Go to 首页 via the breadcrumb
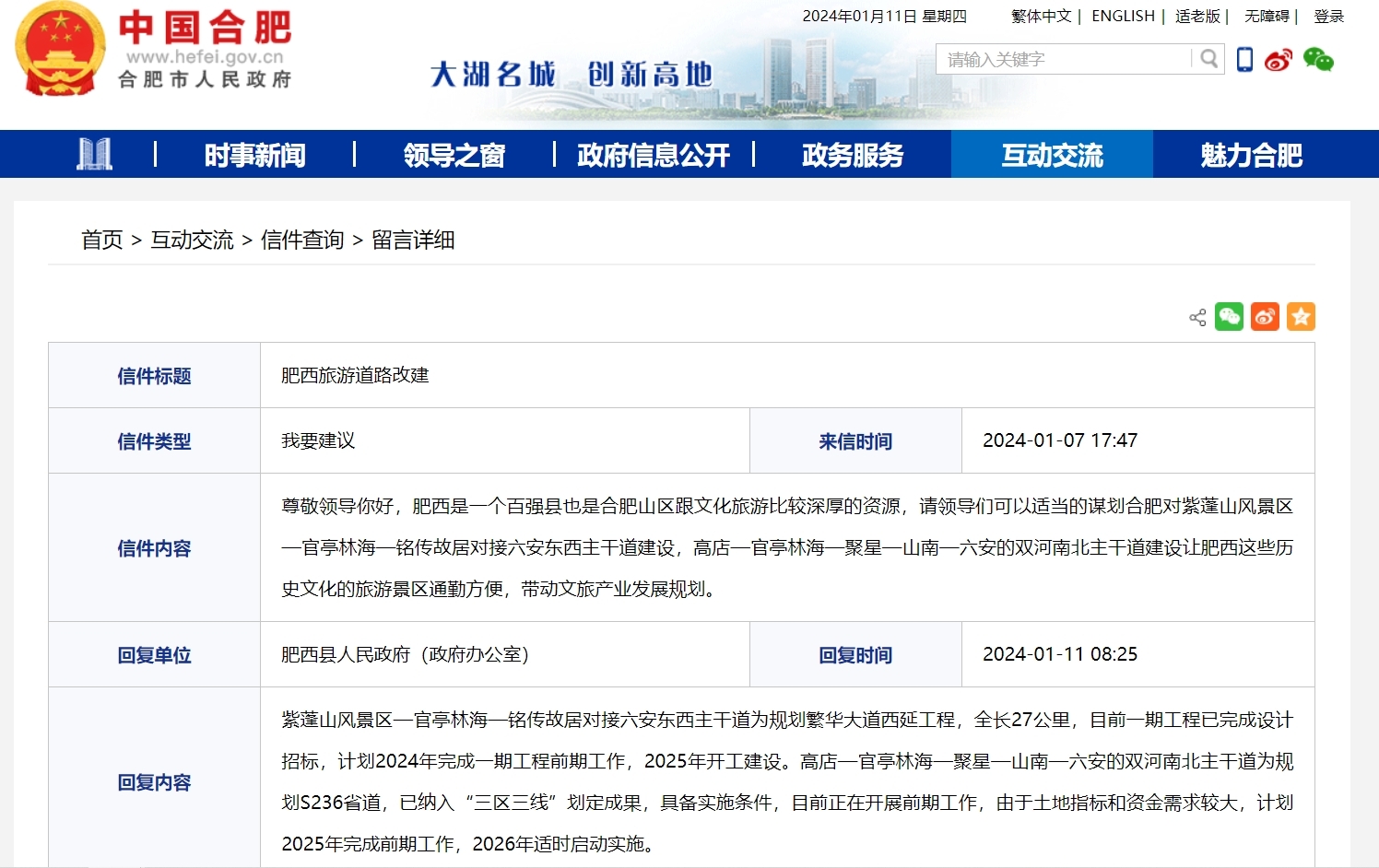The height and width of the screenshot is (868, 1379). [101, 240]
